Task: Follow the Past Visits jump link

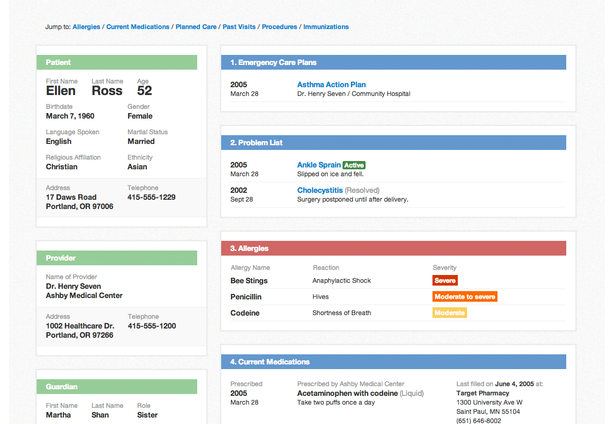Action: 239,27
